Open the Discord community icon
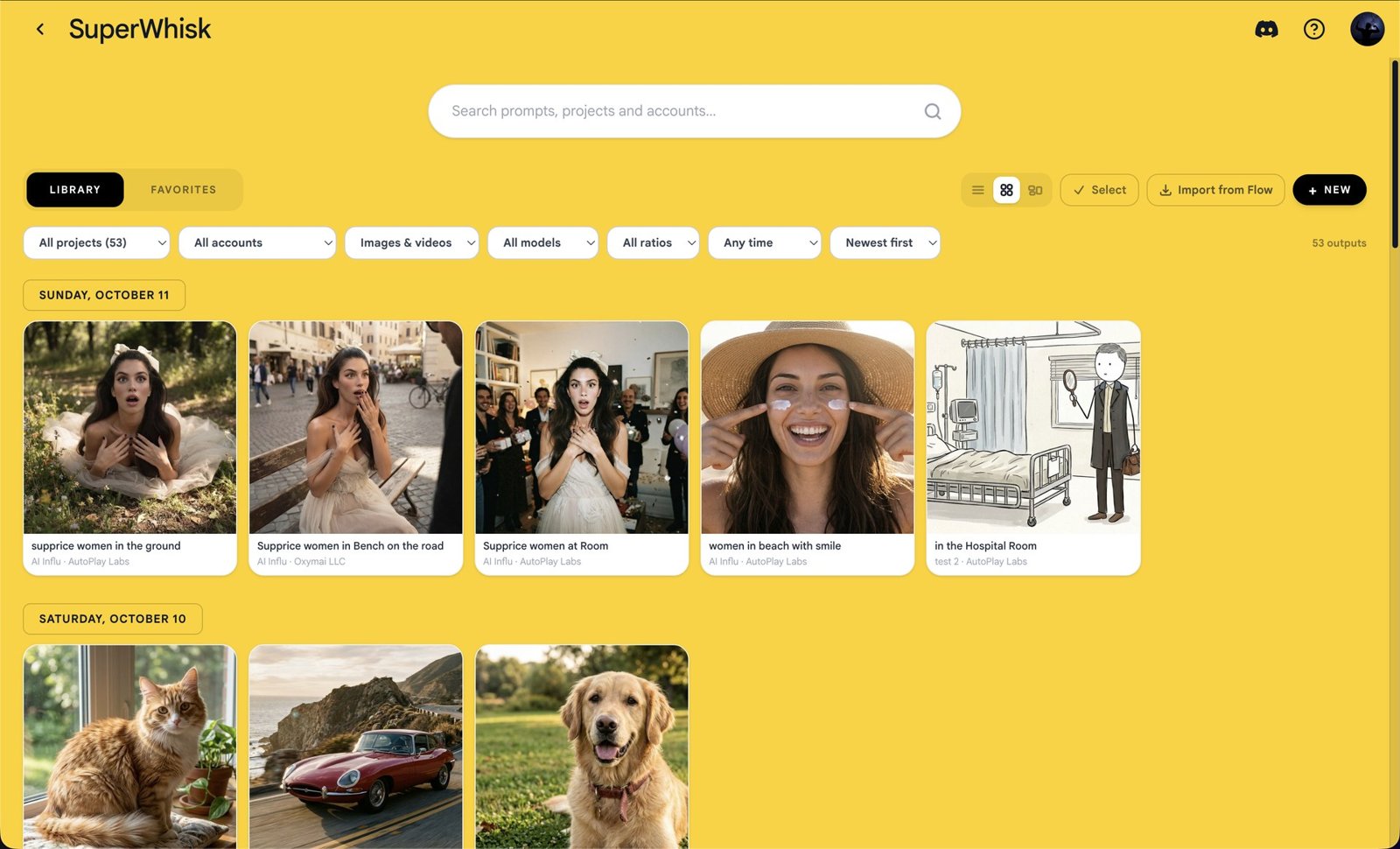This screenshot has width=1400, height=849. tap(1266, 29)
